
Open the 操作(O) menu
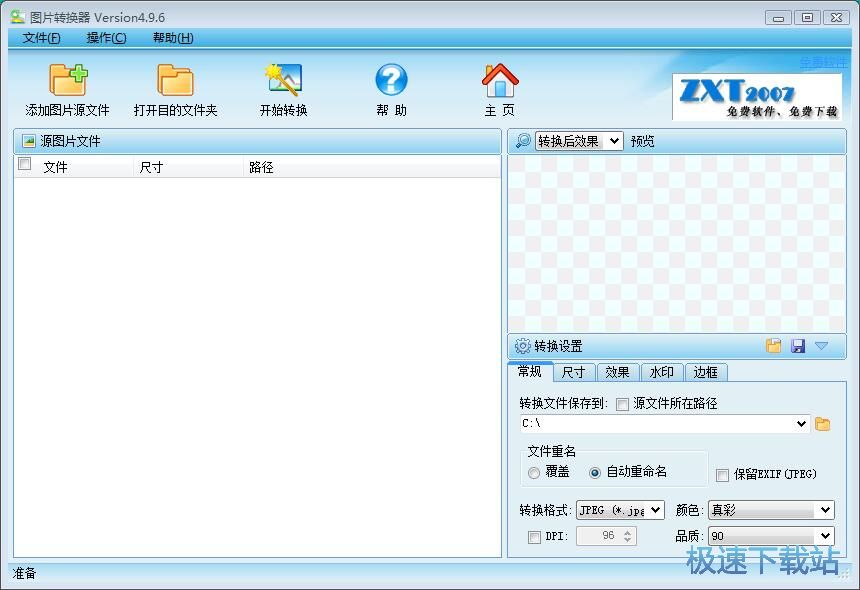click(105, 37)
